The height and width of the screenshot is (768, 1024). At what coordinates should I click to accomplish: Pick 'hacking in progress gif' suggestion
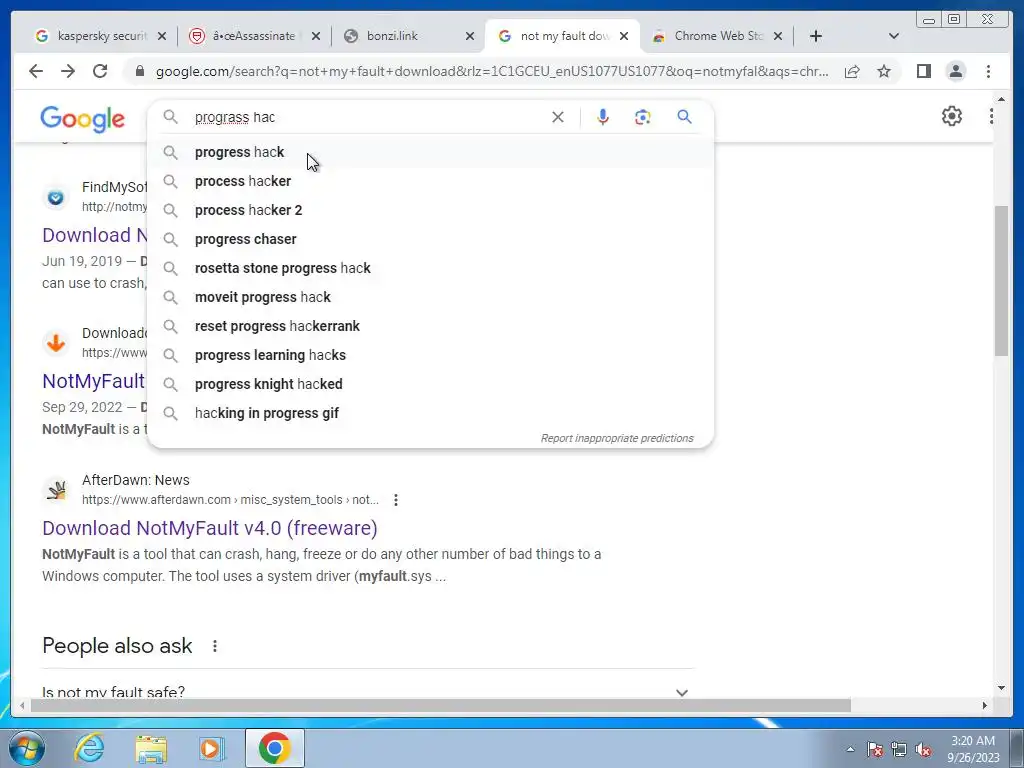(430, 413)
